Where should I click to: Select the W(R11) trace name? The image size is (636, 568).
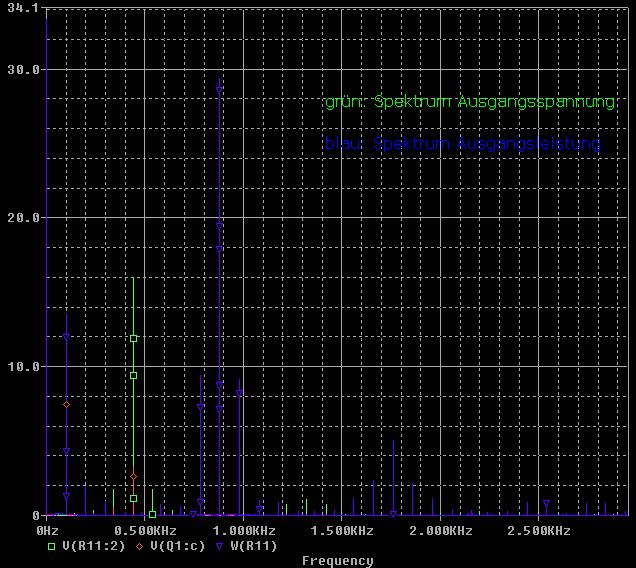click(254, 546)
